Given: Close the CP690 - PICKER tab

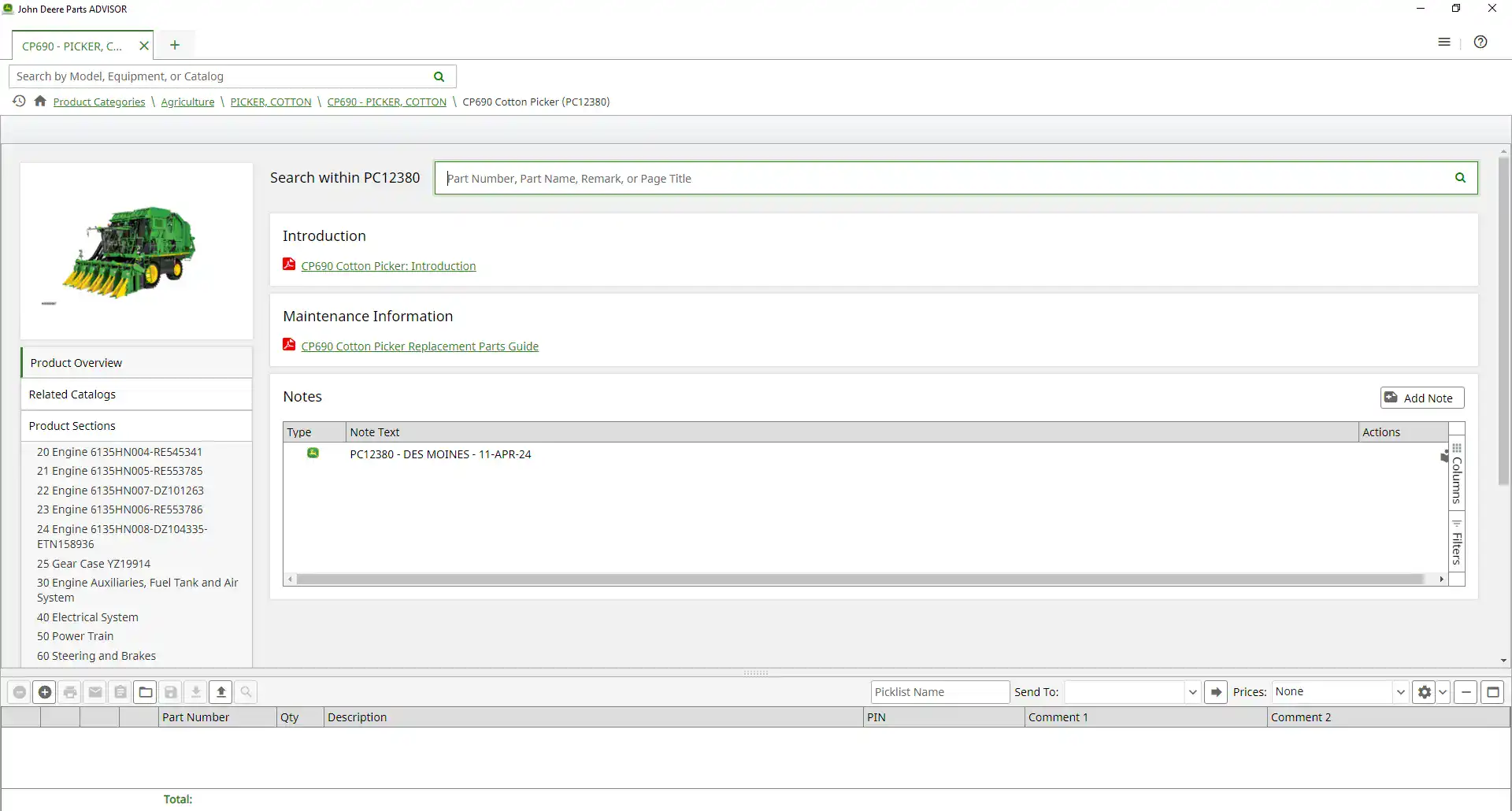Looking at the screenshot, I should (144, 46).
